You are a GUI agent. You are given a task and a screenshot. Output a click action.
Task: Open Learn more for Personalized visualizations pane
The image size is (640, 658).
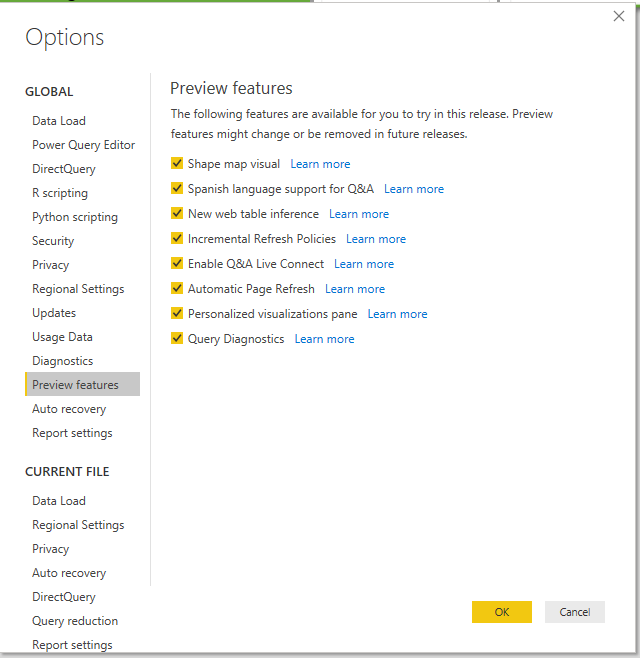coord(397,314)
